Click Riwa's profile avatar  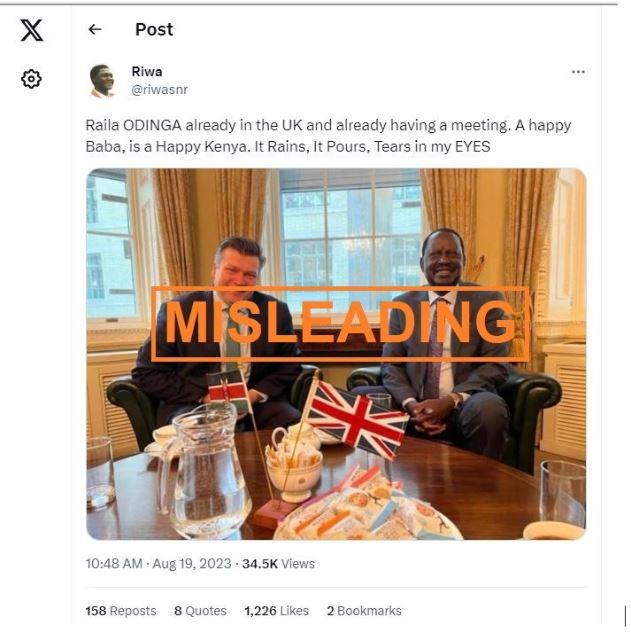[102, 81]
